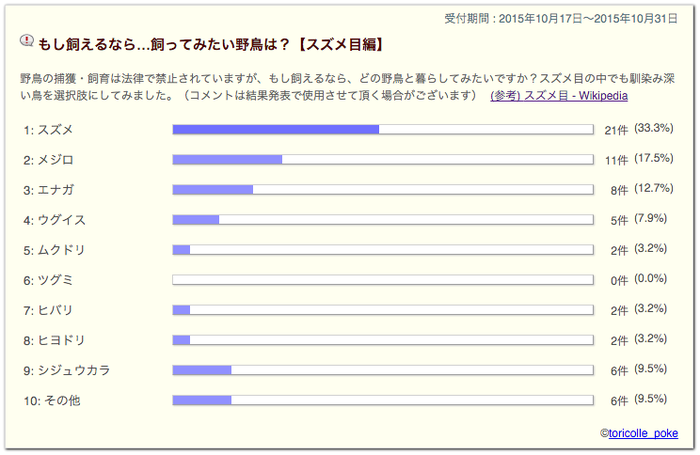Image resolution: width=700 pixels, height=455 pixels.
Task: Click the エナガ result bar
Action: [383, 190]
